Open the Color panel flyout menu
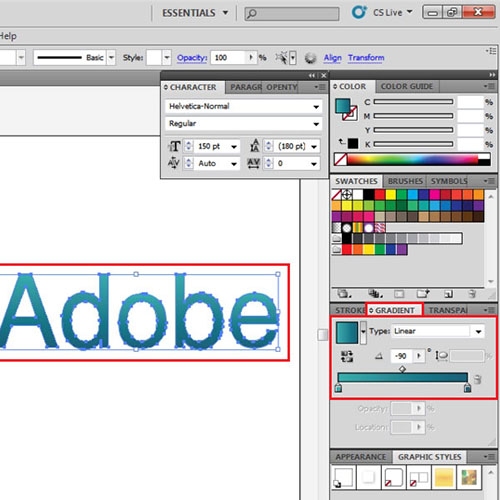 coord(489,86)
